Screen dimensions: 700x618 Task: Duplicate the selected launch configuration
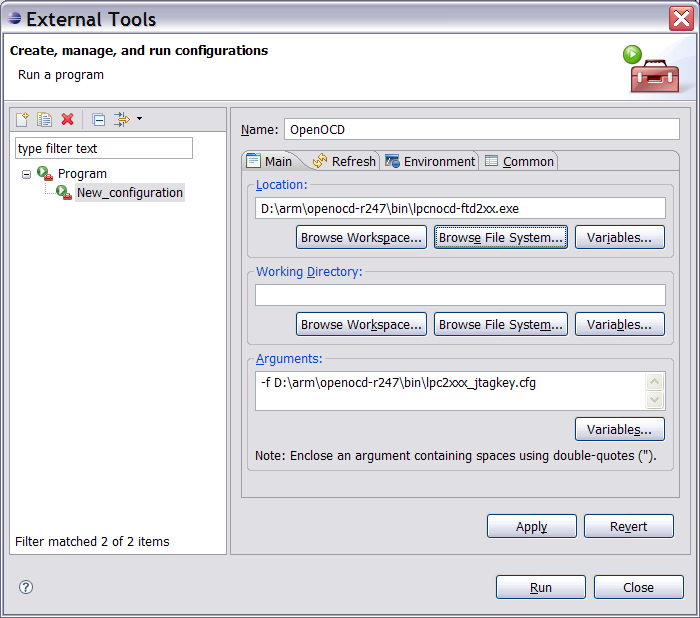point(44,119)
